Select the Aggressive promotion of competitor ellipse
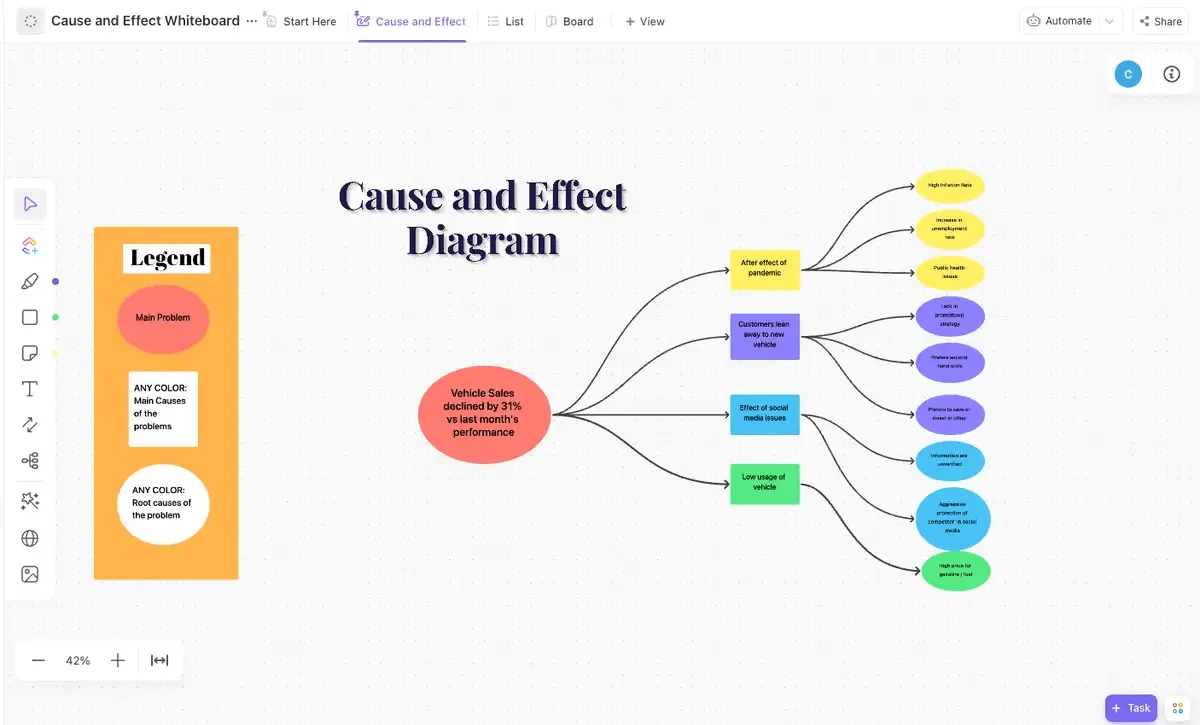The image size is (1200, 725). 952,519
